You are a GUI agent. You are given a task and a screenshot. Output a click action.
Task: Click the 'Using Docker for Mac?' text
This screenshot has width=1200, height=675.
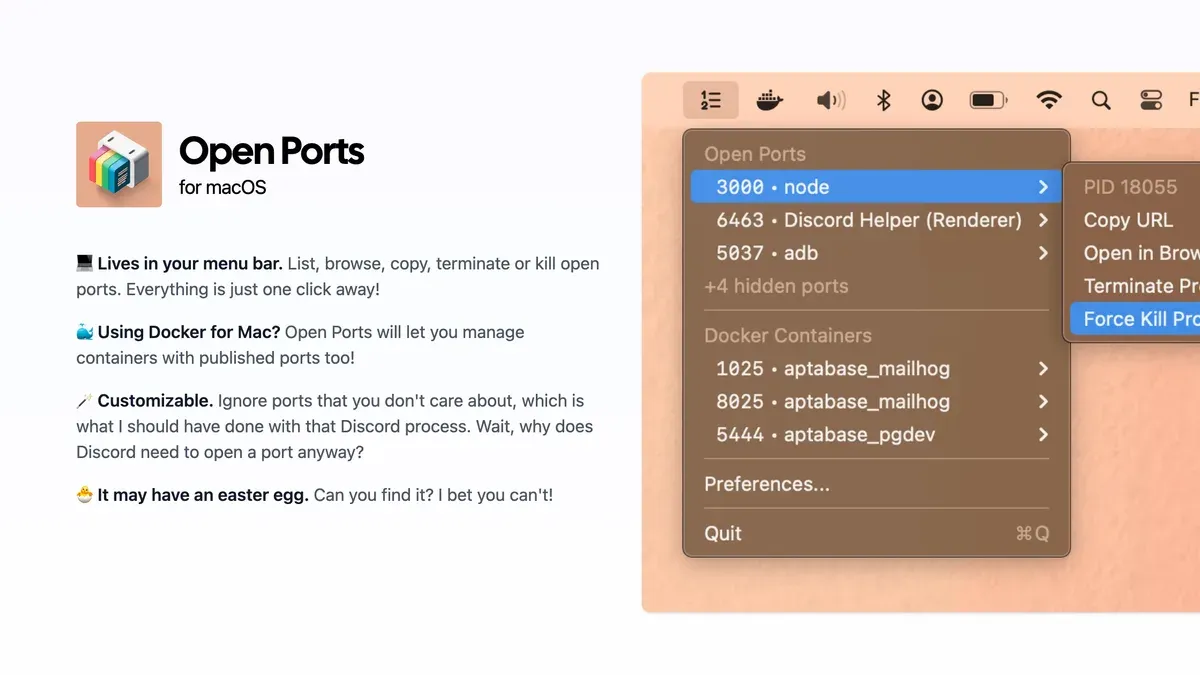(x=189, y=332)
